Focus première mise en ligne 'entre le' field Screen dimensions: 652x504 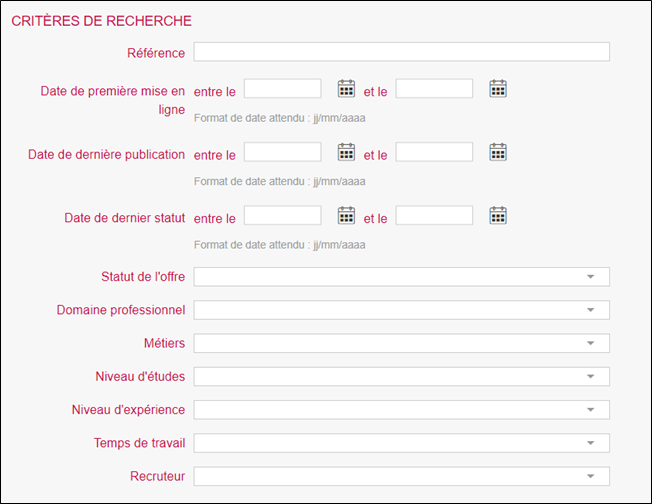pyautogui.click(x=282, y=89)
